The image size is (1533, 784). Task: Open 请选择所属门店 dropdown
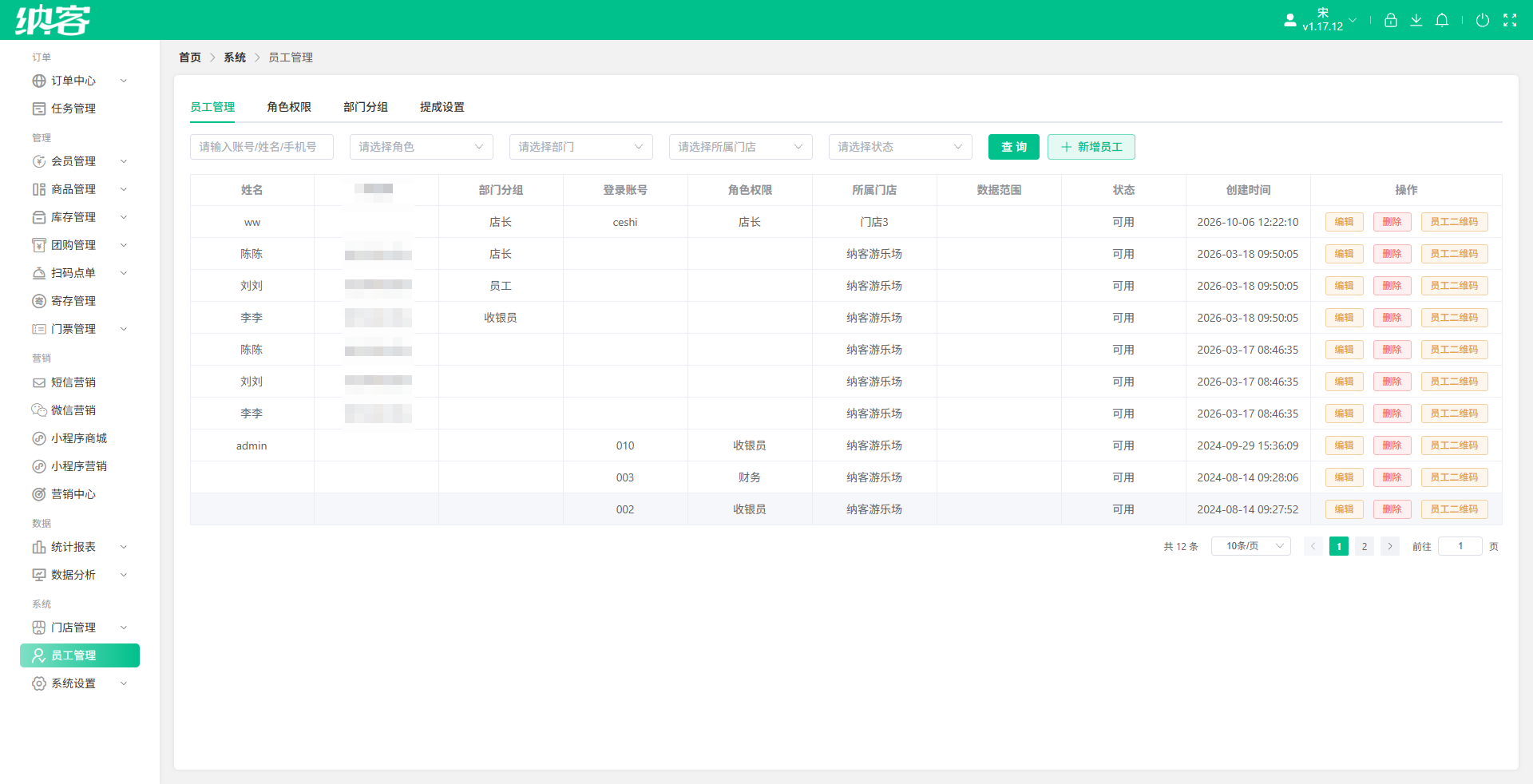[x=741, y=147]
